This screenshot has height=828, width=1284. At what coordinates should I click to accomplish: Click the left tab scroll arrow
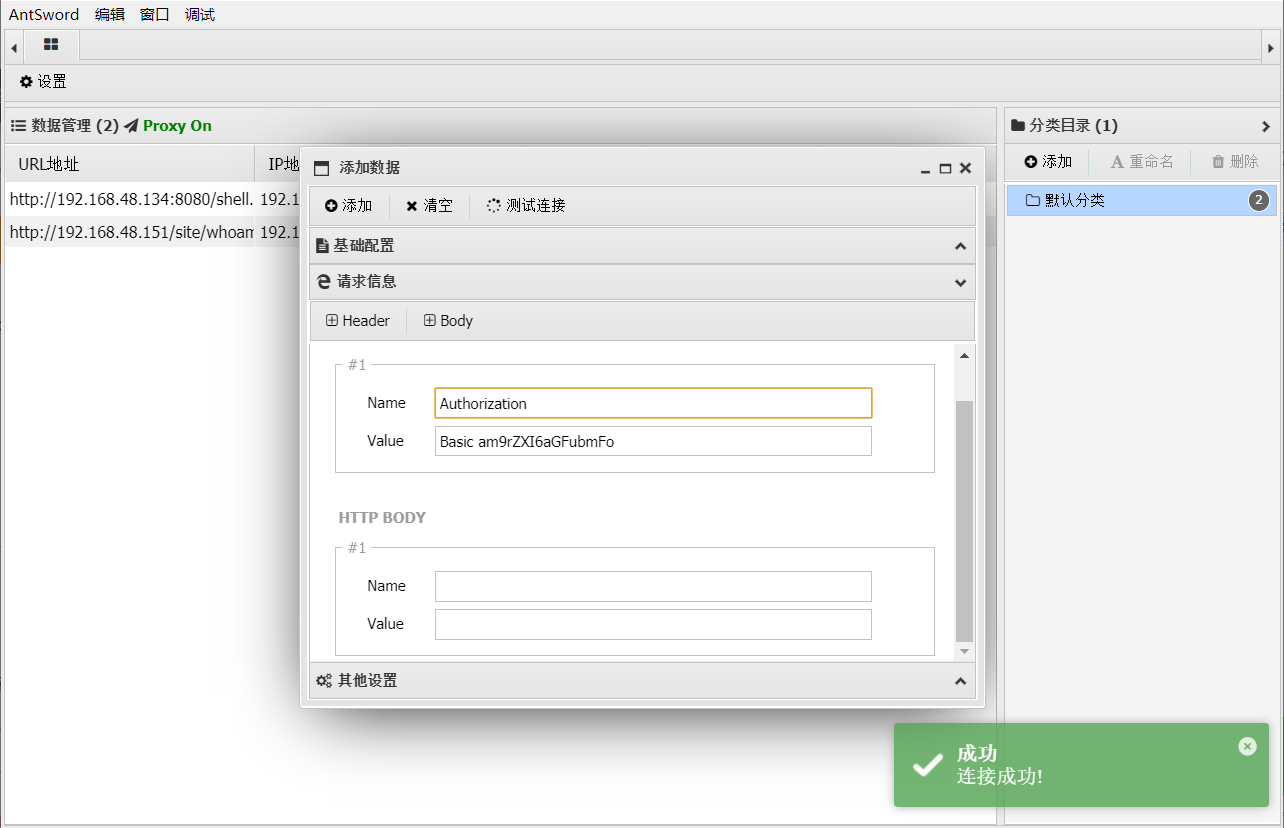14,47
